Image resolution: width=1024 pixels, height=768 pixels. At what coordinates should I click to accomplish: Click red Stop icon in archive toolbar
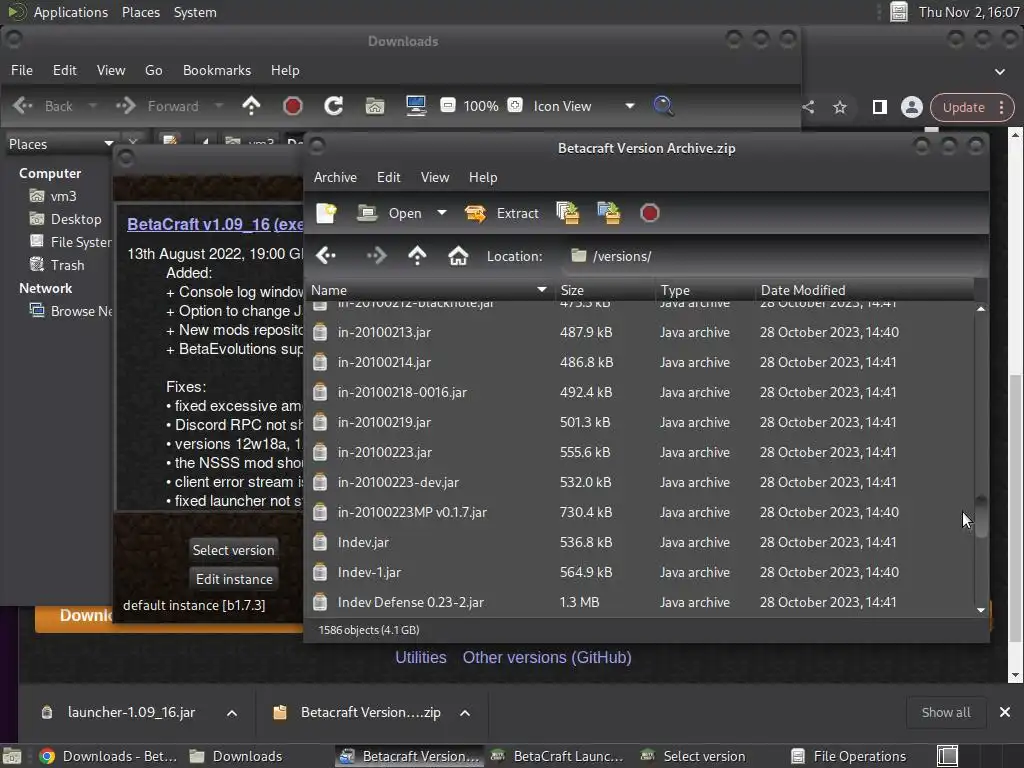650,213
